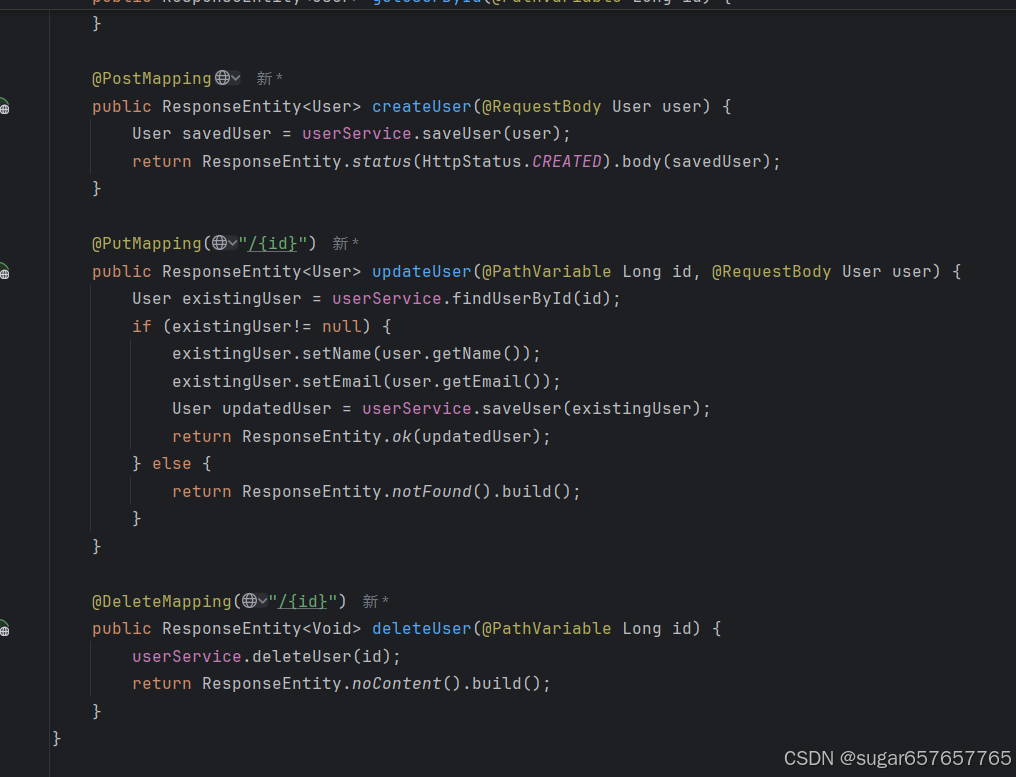Click the globe icon beside @PostMapping

(x=222, y=78)
